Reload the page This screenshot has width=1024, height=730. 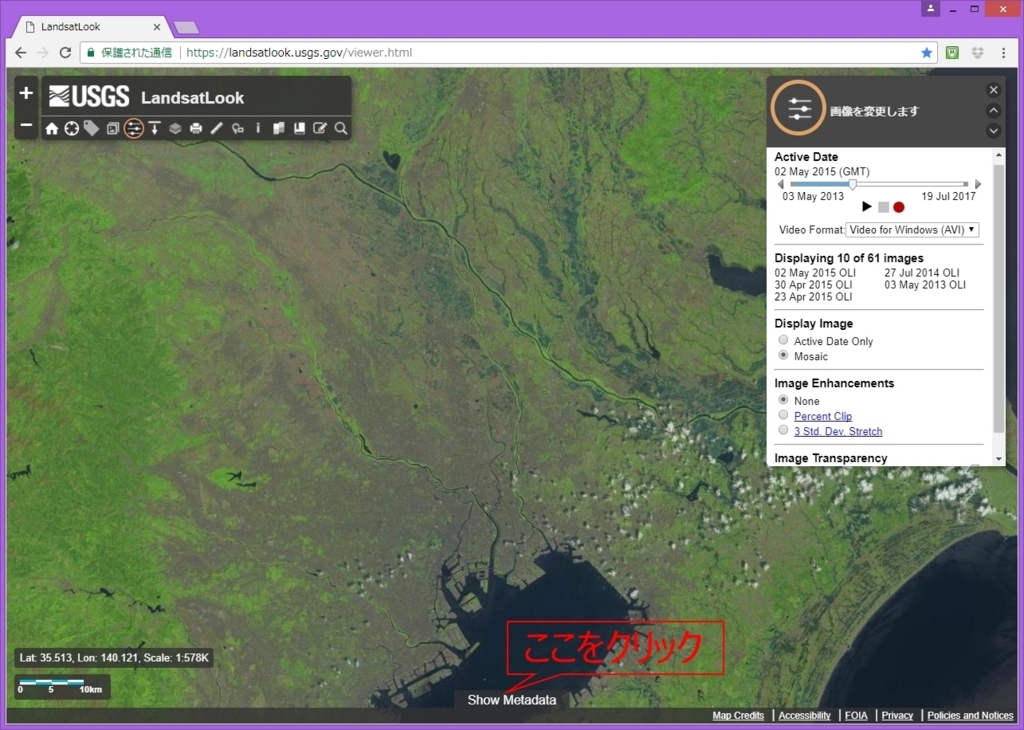[x=65, y=53]
